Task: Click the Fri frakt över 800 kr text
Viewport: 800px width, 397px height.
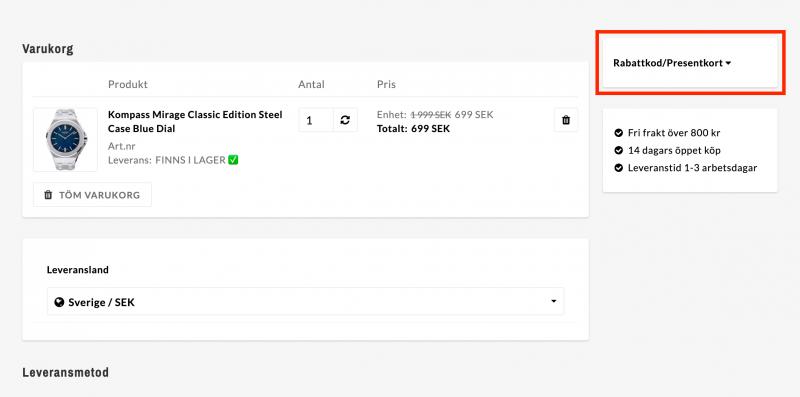Action: pos(674,133)
